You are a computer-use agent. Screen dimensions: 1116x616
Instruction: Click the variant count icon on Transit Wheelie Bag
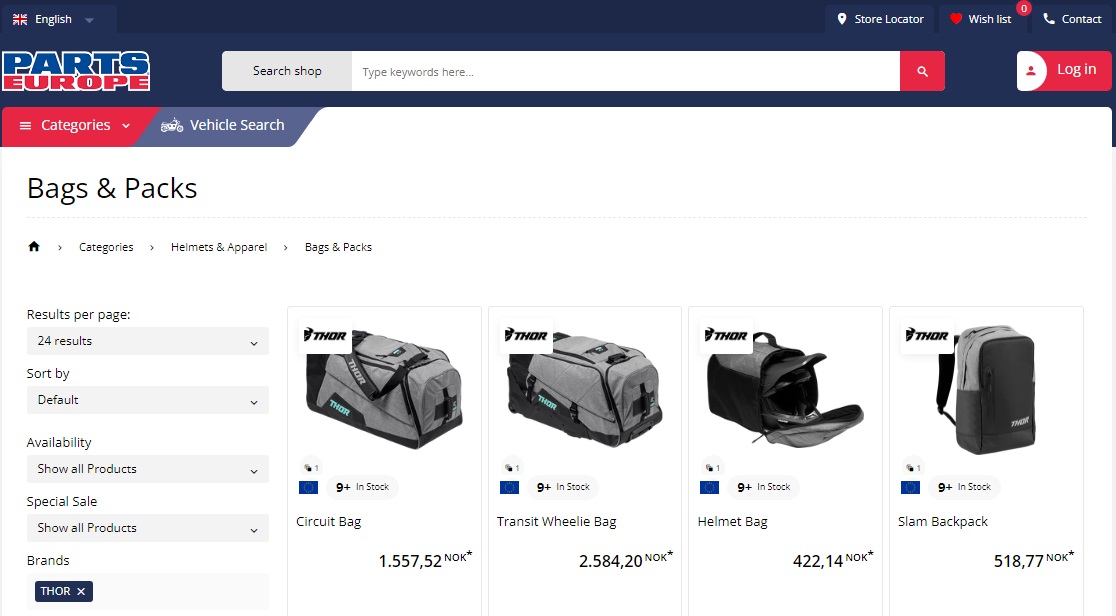click(512, 468)
